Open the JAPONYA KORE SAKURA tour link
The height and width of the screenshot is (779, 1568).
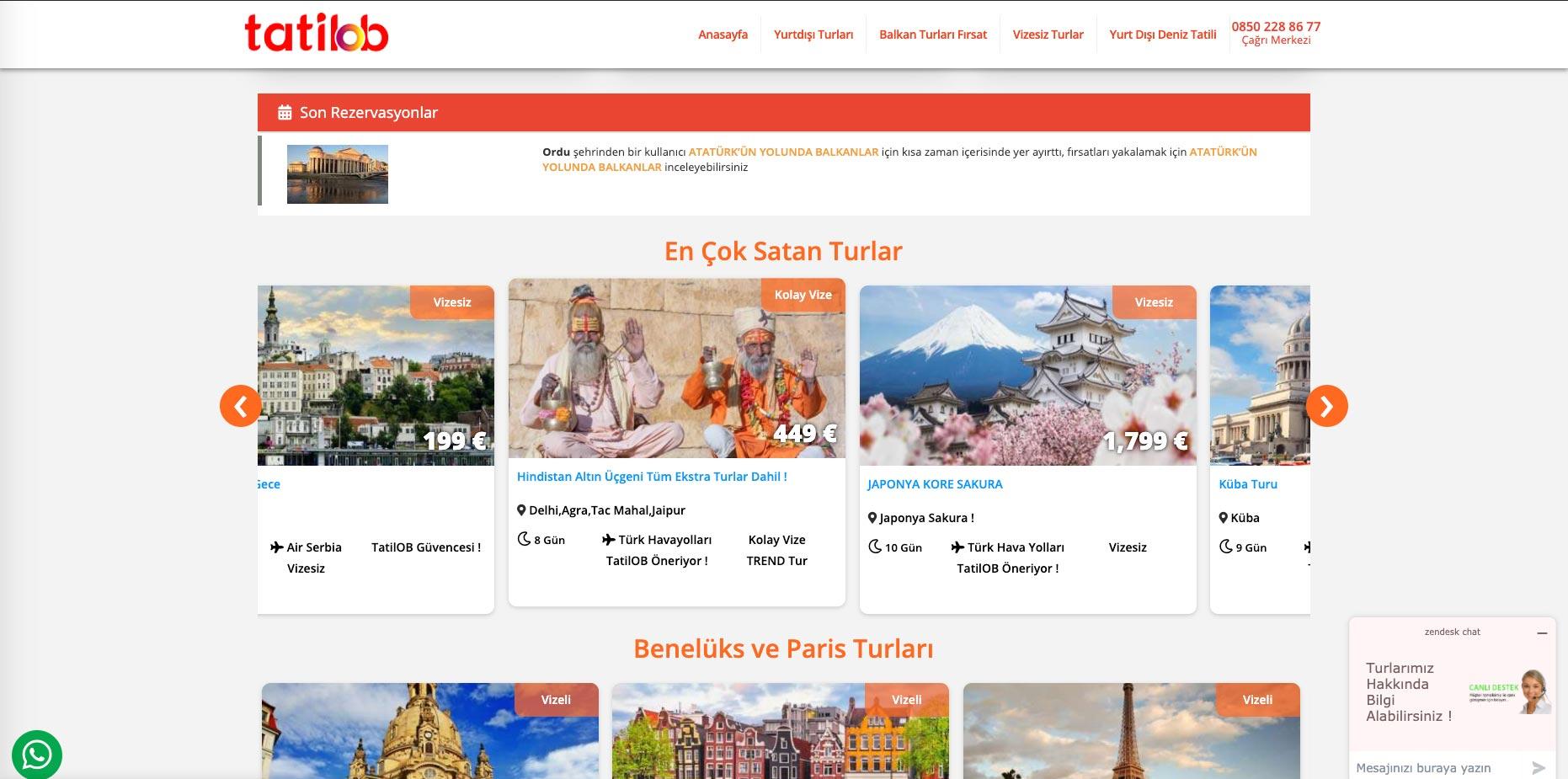935,484
